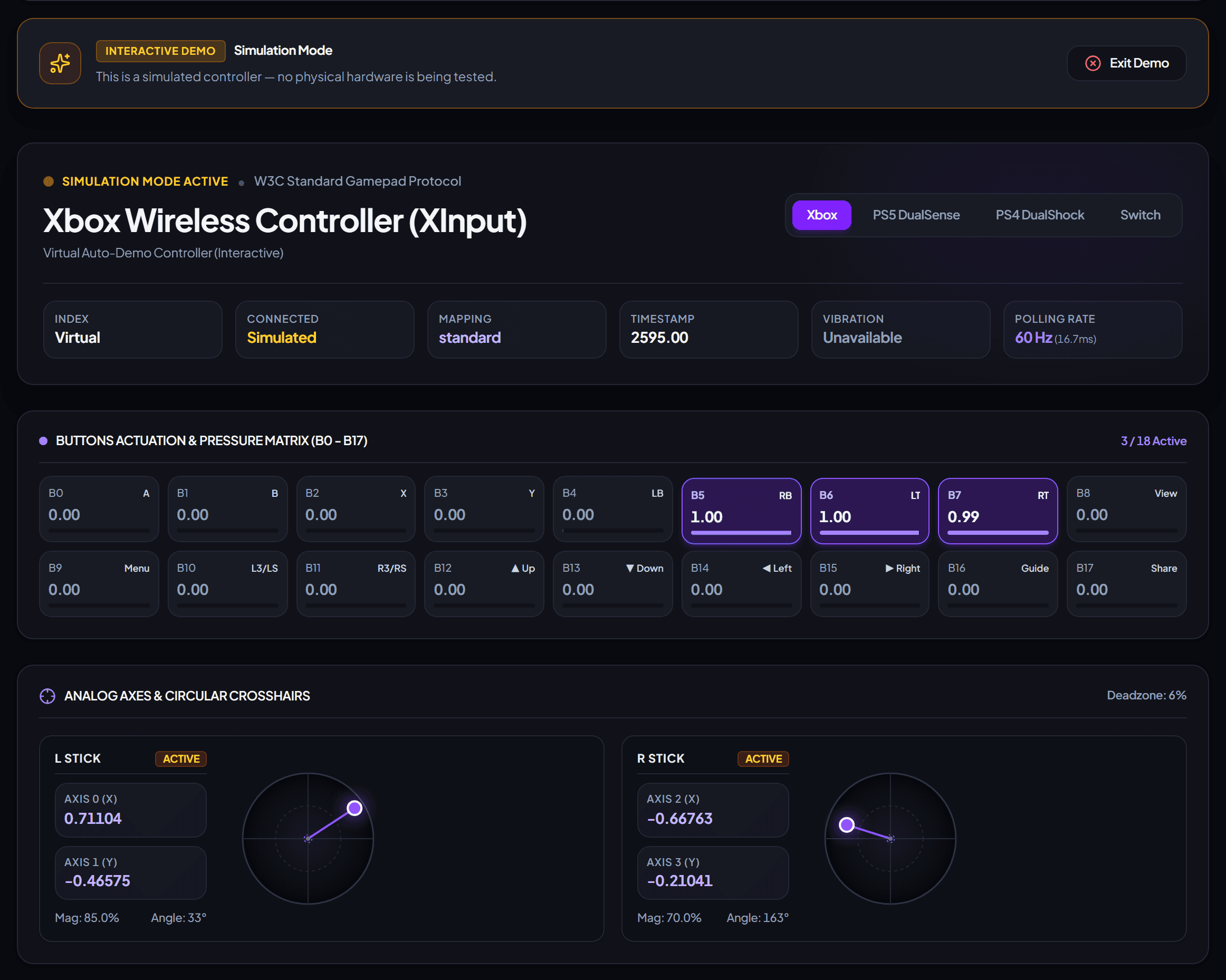Click the sparkle demo icon in banner

click(60, 63)
